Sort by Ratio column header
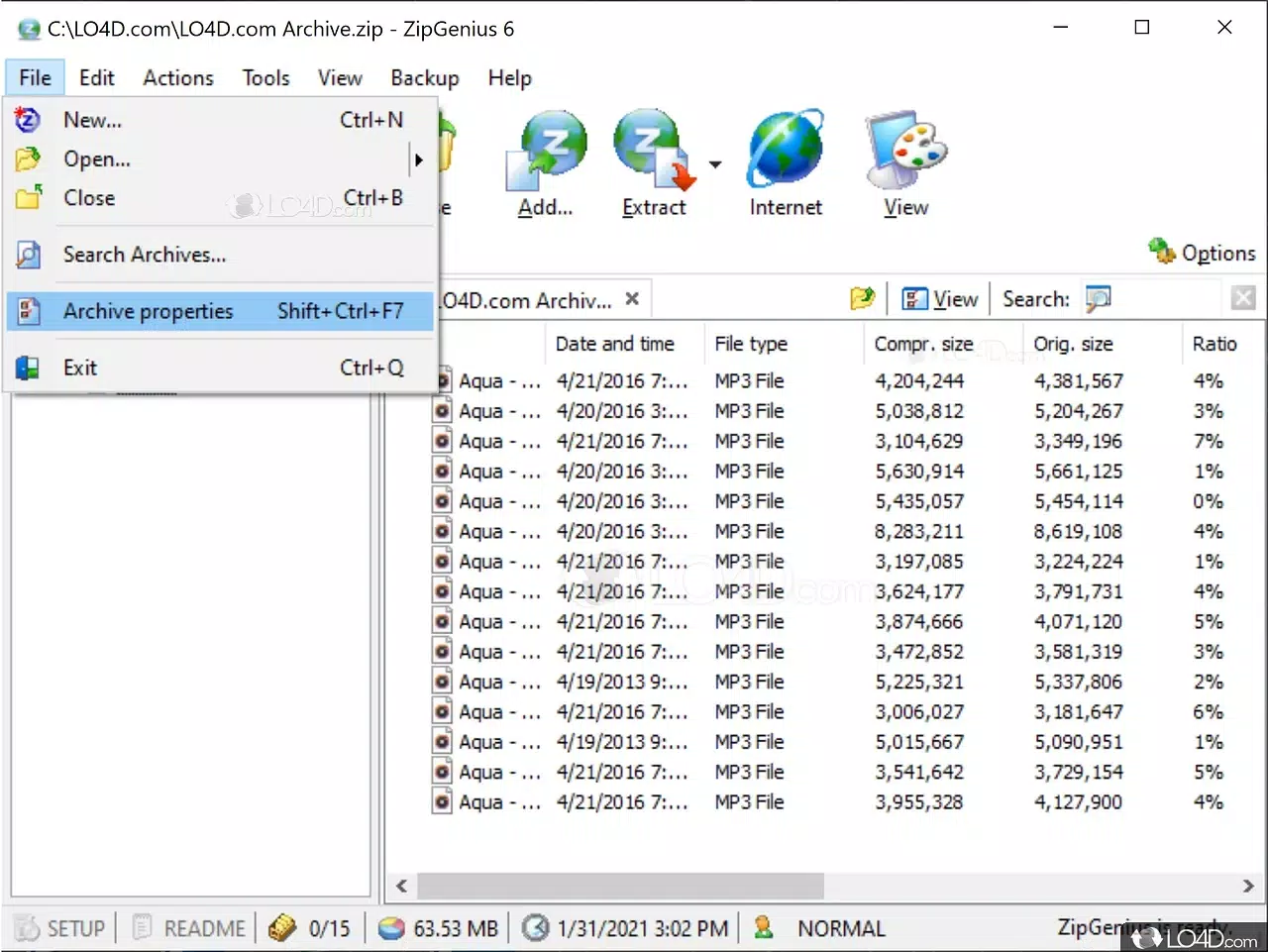Image resolution: width=1268 pixels, height=952 pixels. click(x=1222, y=344)
